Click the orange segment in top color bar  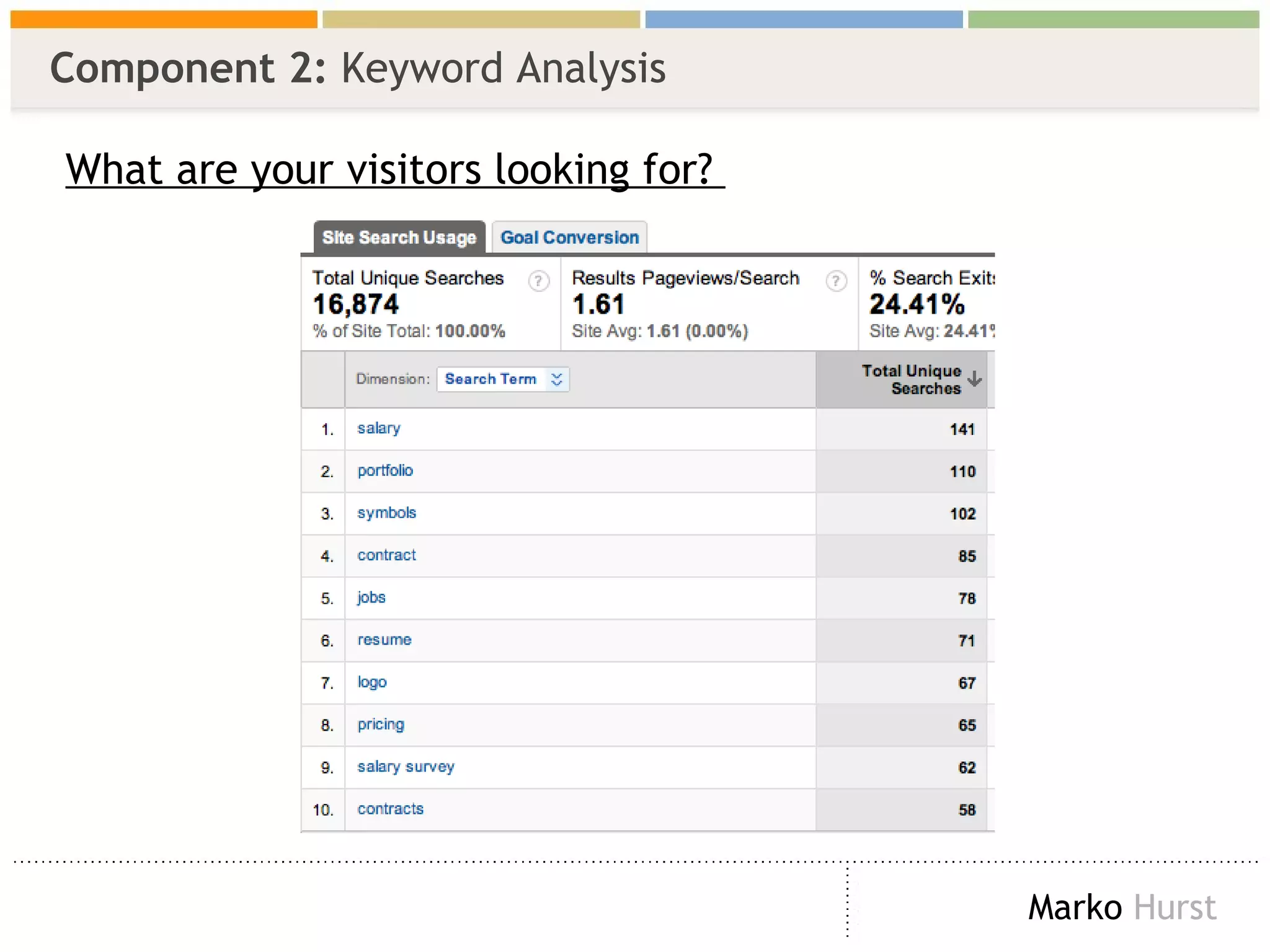(x=164, y=19)
